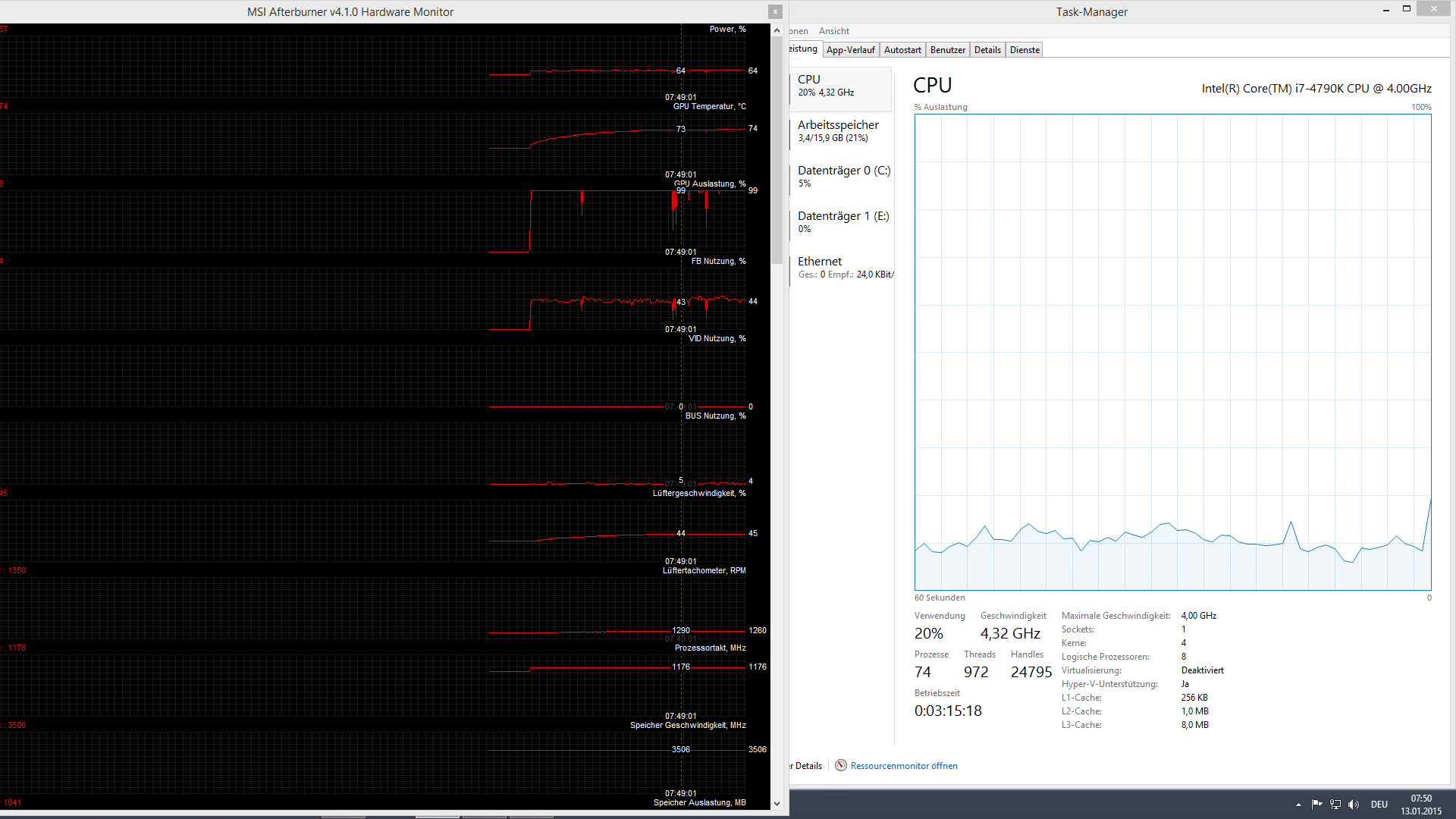Show hidden tray icons arrow

pos(1298,805)
